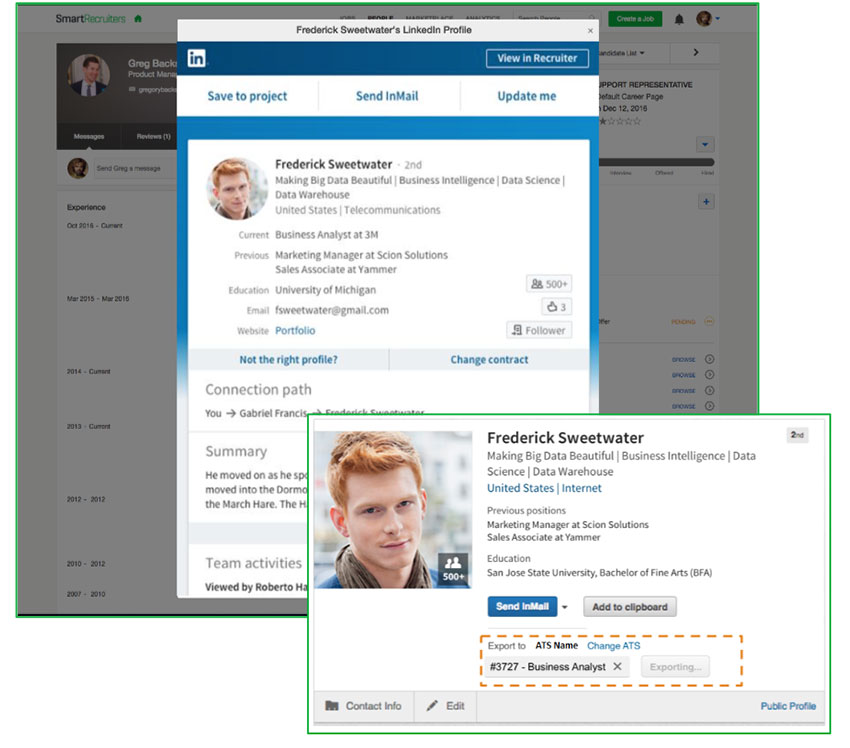This screenshot has height=748, width=850.
Task: Click the 2nd degree badge on the profile card
Action: click(x=797, y=435)
